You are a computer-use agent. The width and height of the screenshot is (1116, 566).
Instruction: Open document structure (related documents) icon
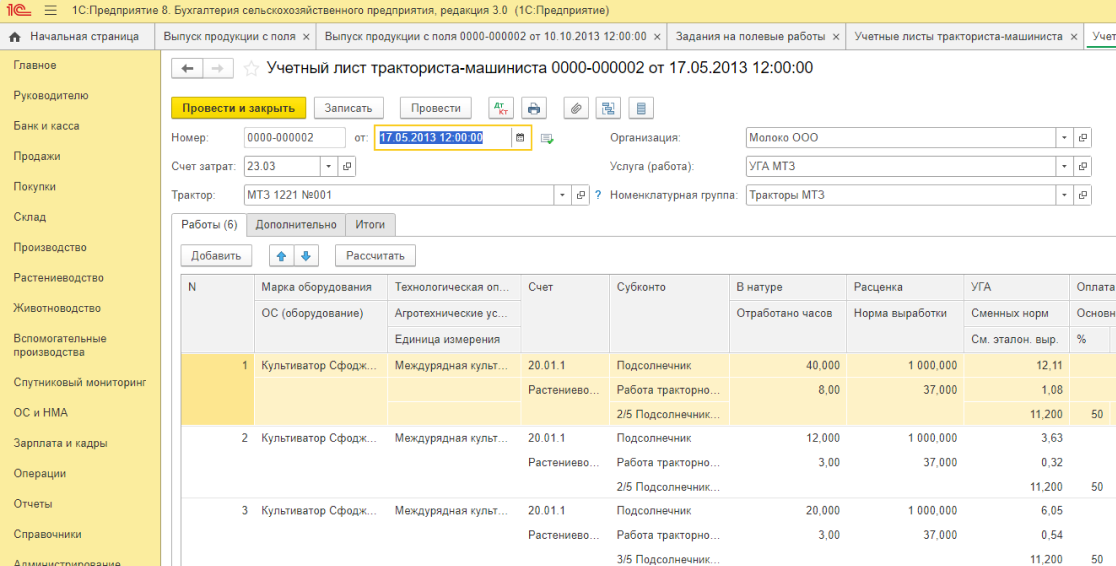tap(609, 108)
